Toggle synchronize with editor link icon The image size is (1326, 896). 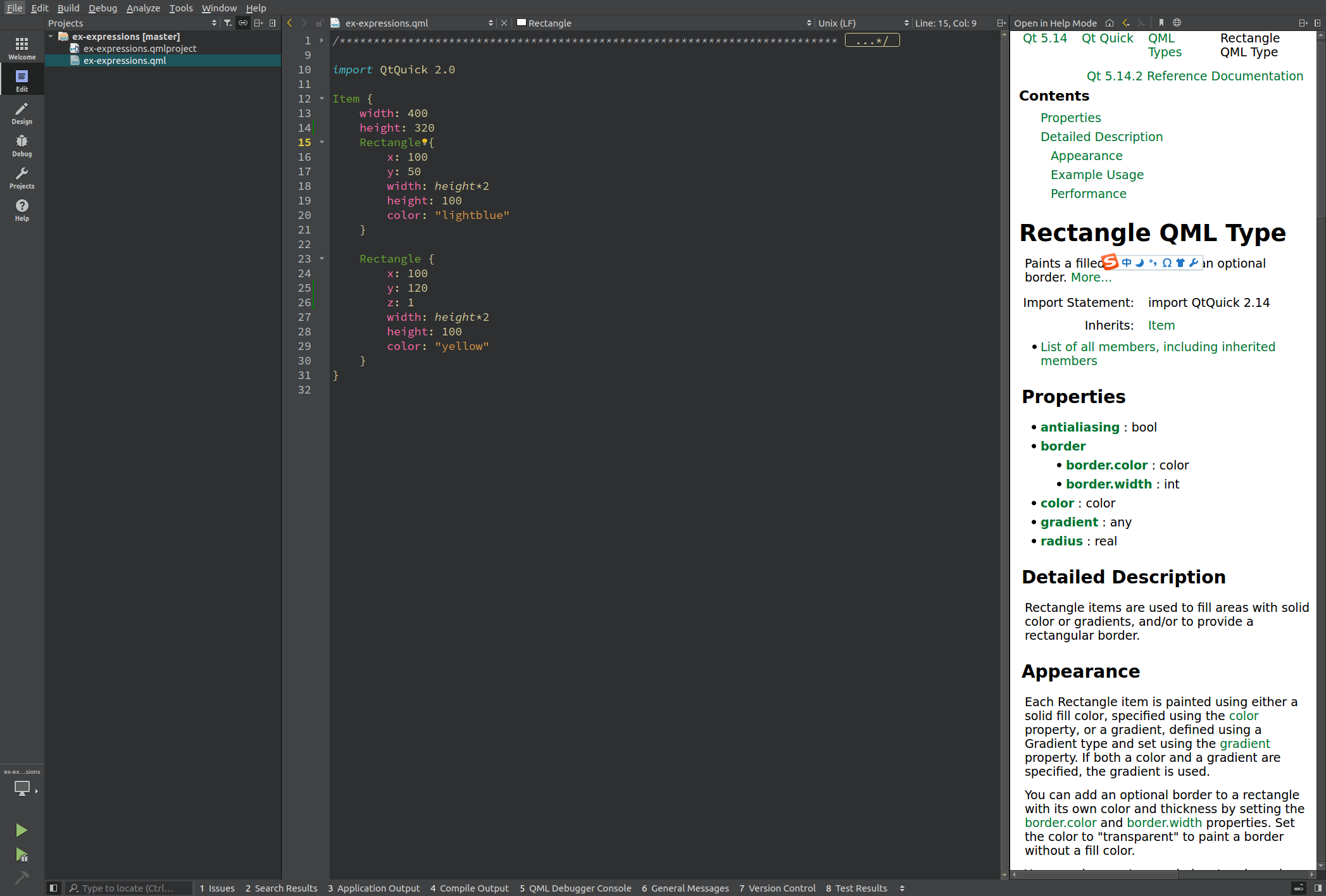243,23
